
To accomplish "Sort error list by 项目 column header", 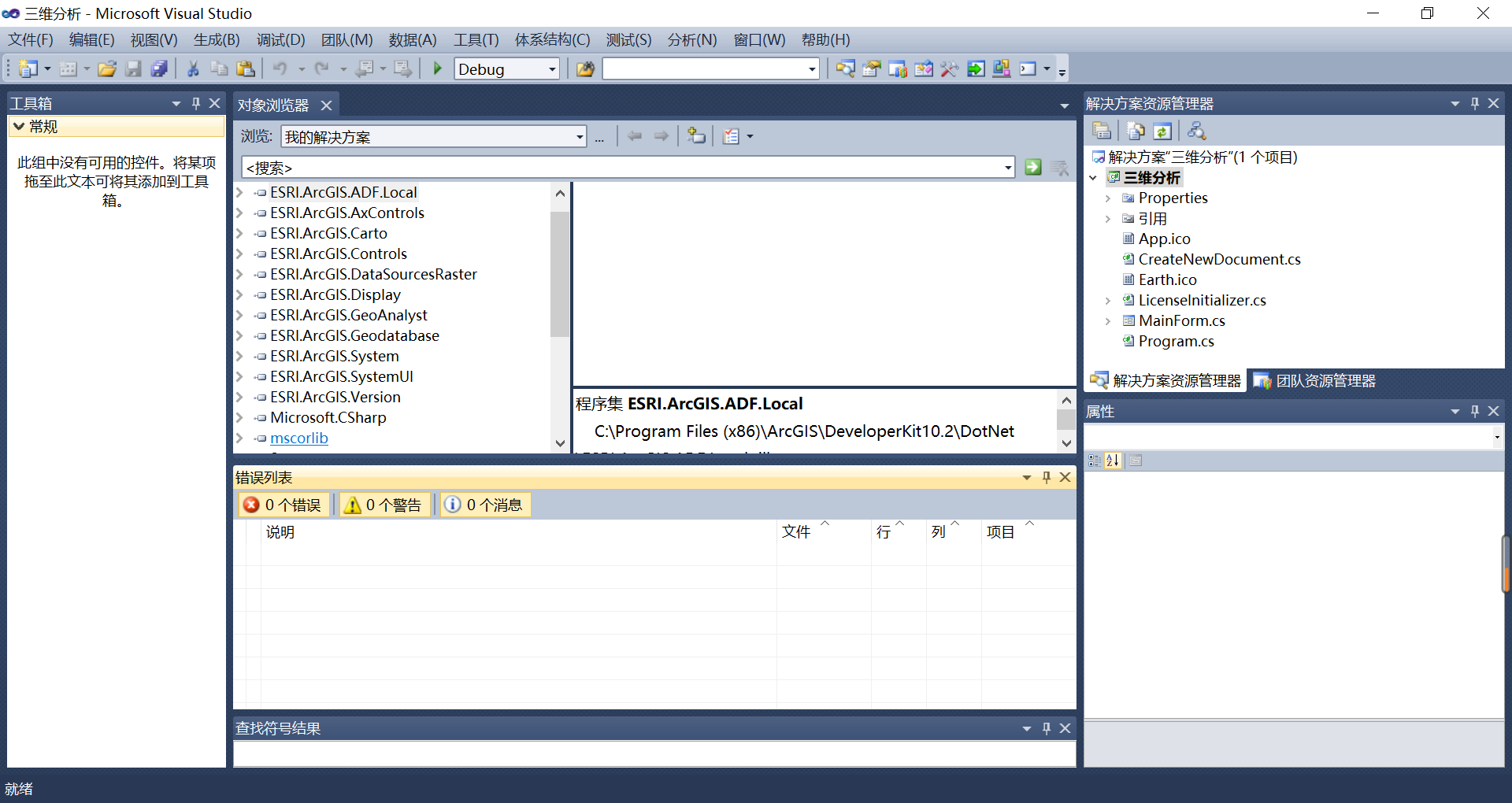I will point(1028,531).
